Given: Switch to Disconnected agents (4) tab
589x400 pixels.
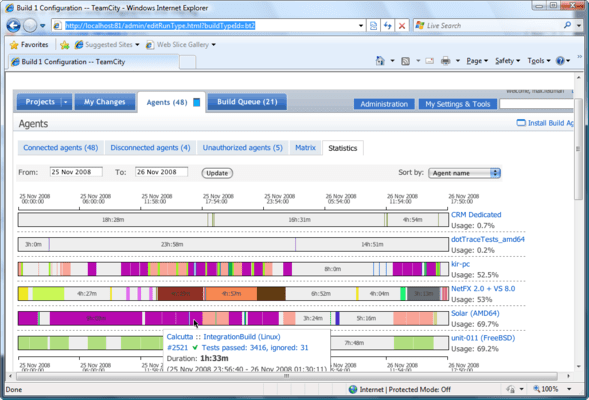Looking at the screenshot, I should [150, 148].
